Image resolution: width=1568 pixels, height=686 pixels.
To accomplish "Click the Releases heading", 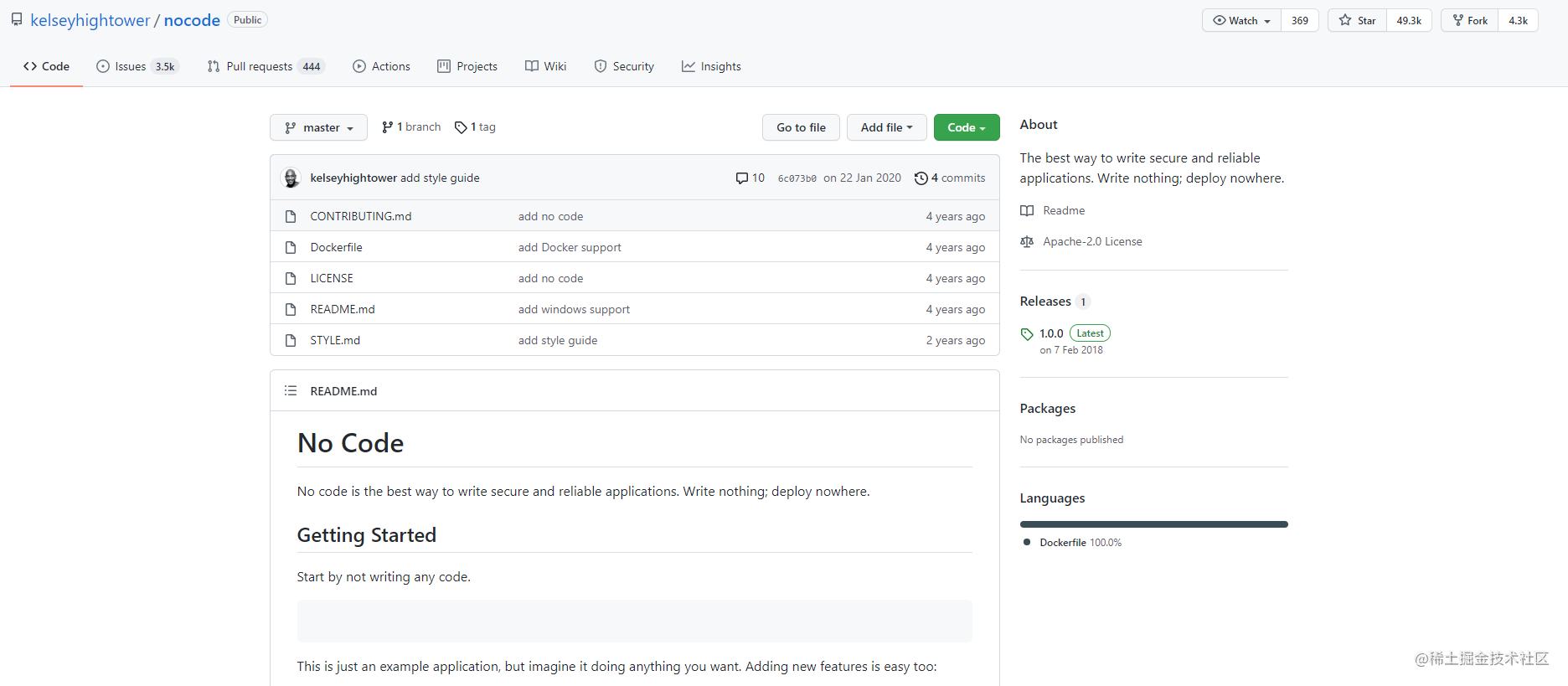I will [x=1045, y=301].
